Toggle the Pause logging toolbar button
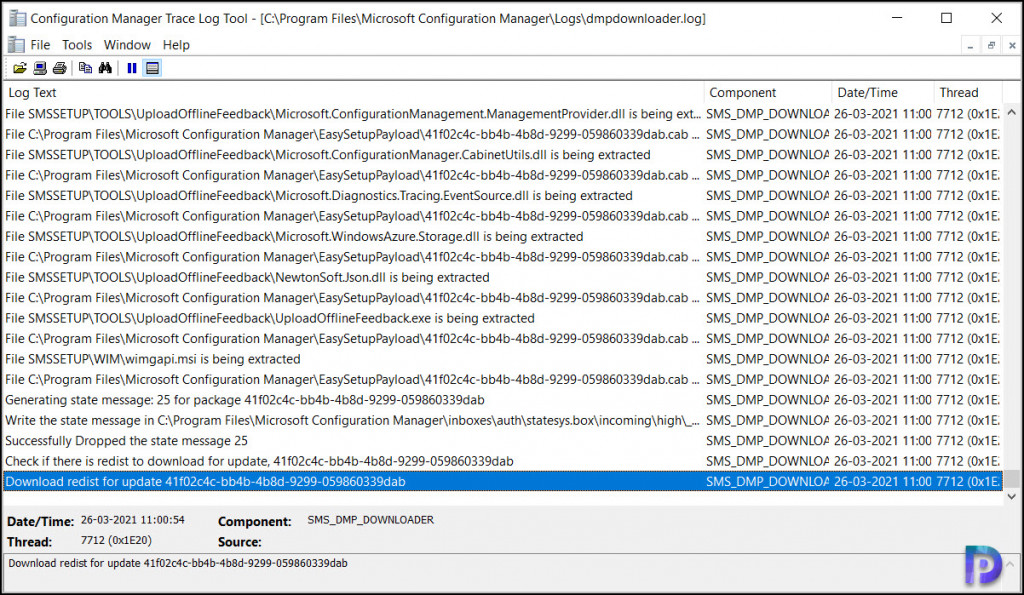 tap(132, 68)
